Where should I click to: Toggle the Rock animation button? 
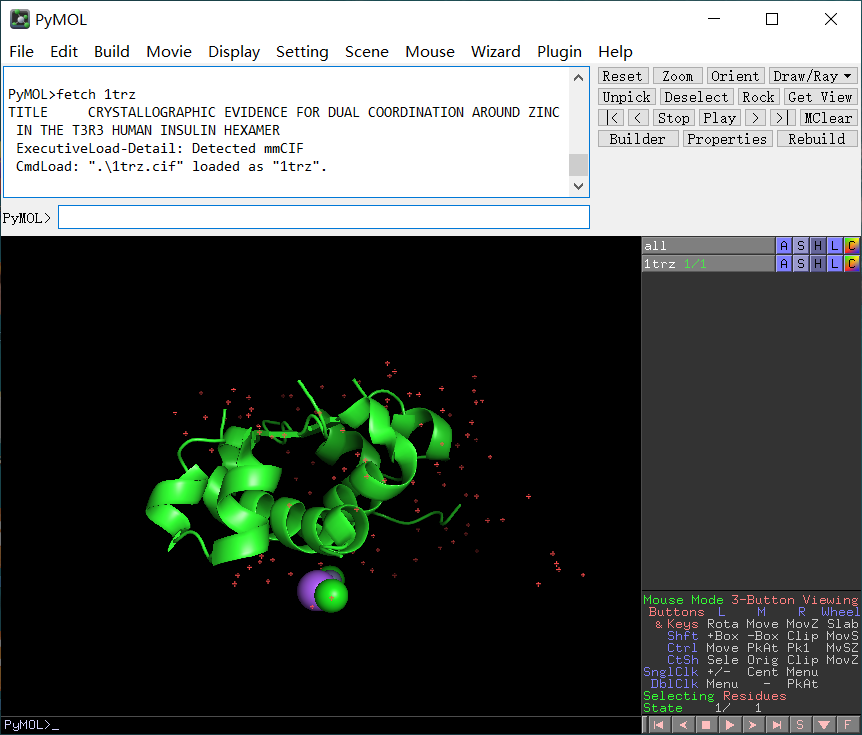pos(759,97)
